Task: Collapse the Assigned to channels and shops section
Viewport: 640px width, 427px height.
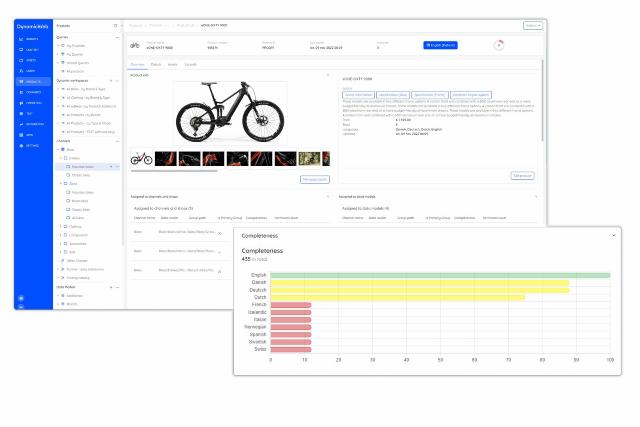Action: 327,197
